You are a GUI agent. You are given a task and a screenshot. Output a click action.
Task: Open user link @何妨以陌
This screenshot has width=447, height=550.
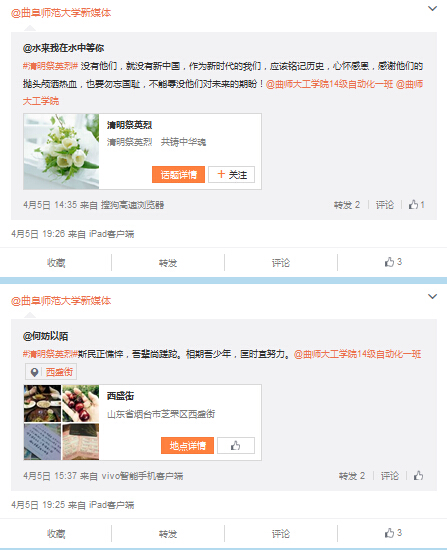pyautogui.click(x=46, y=336)
